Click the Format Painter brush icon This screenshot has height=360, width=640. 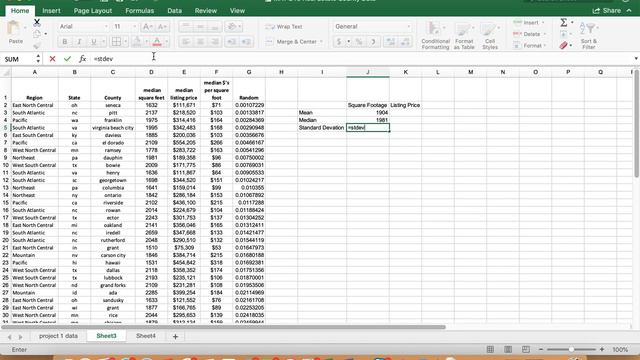[37, 45]
